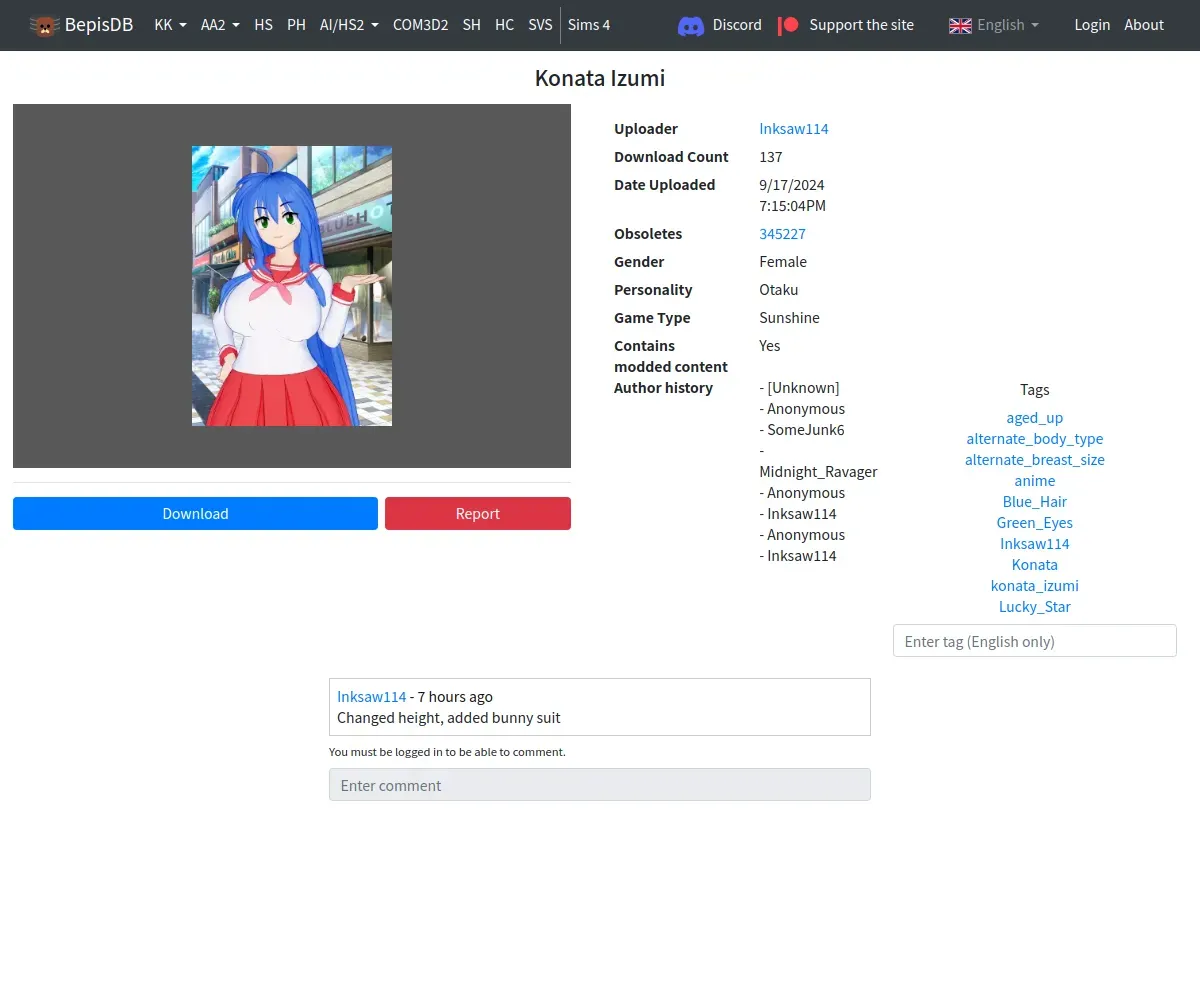Select the alternate_breast_size tag
The height and width of the screenshot is (1000, 1200).
(x=1035, y=460)
